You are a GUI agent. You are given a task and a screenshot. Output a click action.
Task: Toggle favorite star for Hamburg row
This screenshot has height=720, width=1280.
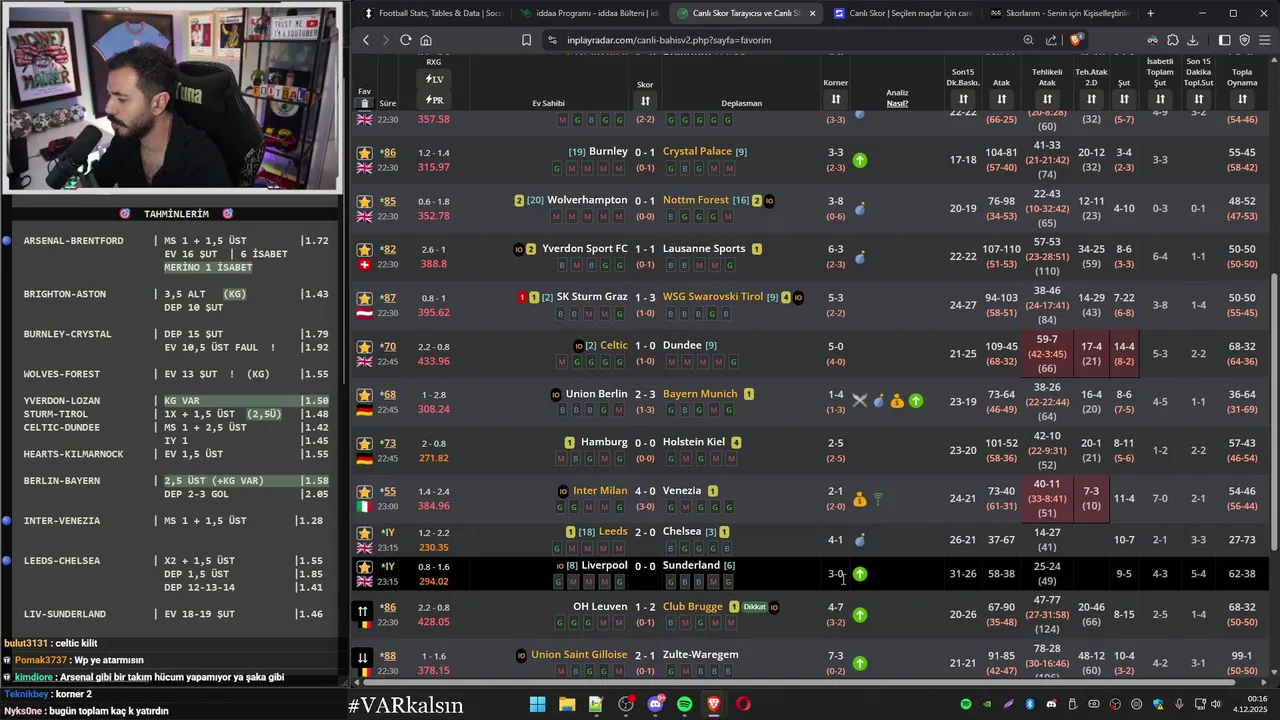(364, 444)
